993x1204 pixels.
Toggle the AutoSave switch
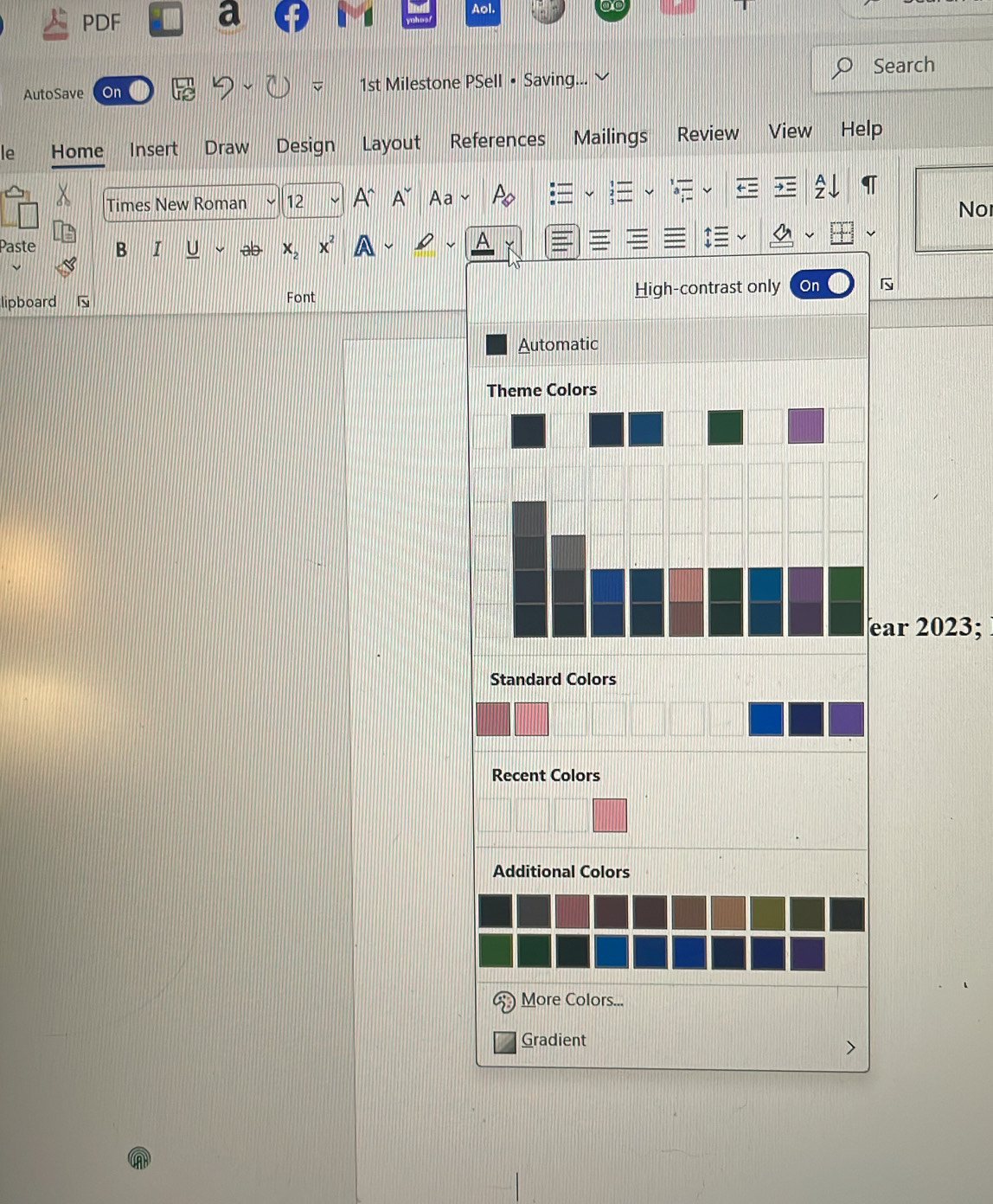[x=124, y=92]
